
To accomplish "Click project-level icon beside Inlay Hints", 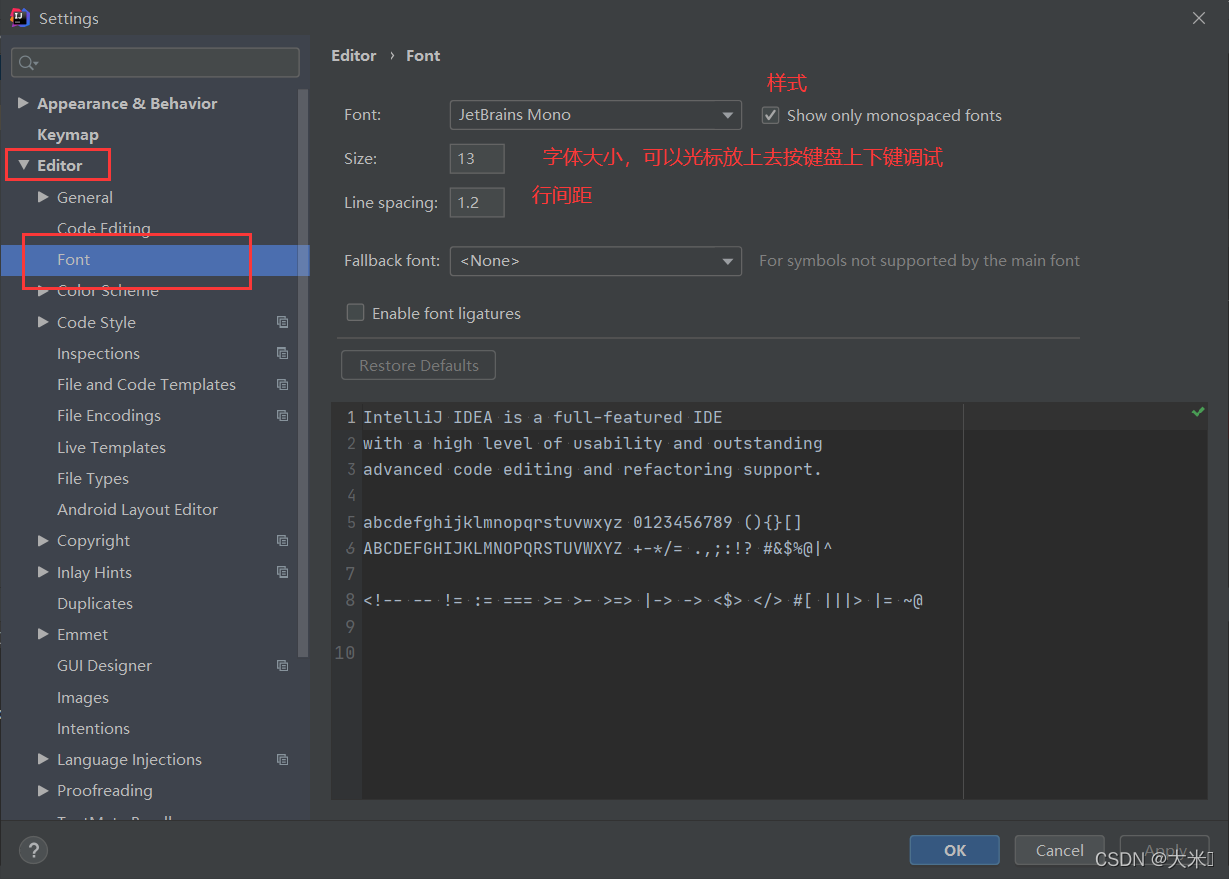I will (283, 572).
